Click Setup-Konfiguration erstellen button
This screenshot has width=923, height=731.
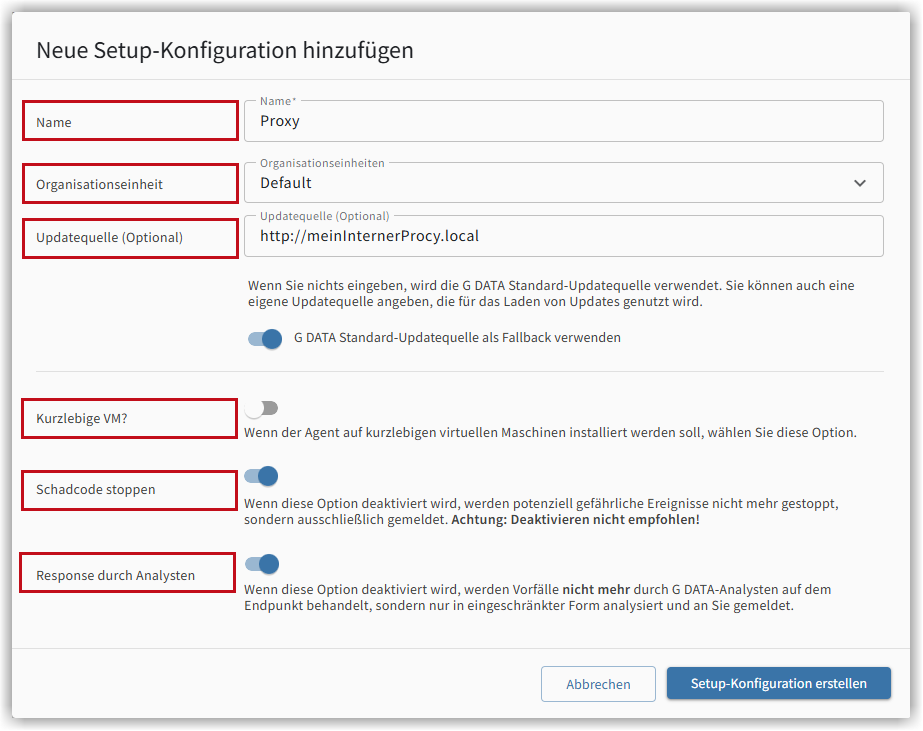778,683
